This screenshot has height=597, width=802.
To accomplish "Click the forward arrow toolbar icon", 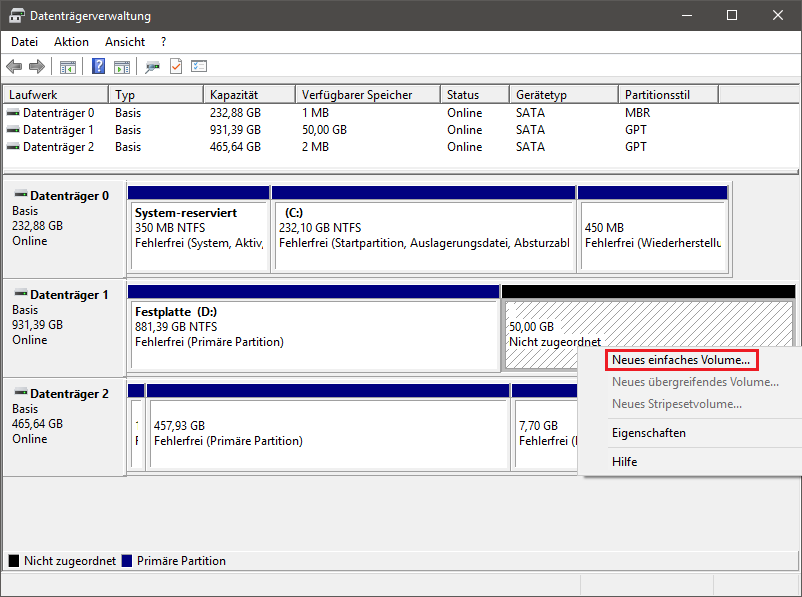I will pos(37,67).
